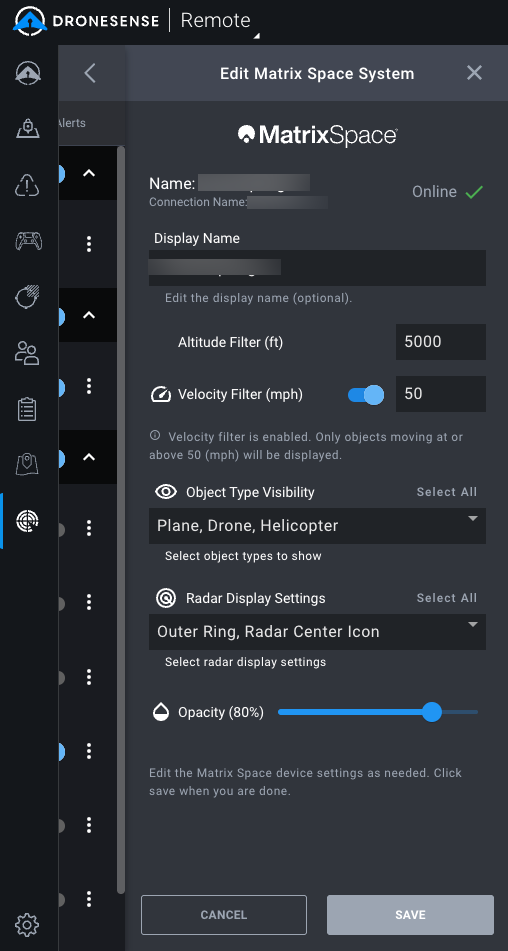Image resolution: width=508 pixels, height=951 pixels.
Task: Open the users sidebar icon
Action: click(28, 353)
